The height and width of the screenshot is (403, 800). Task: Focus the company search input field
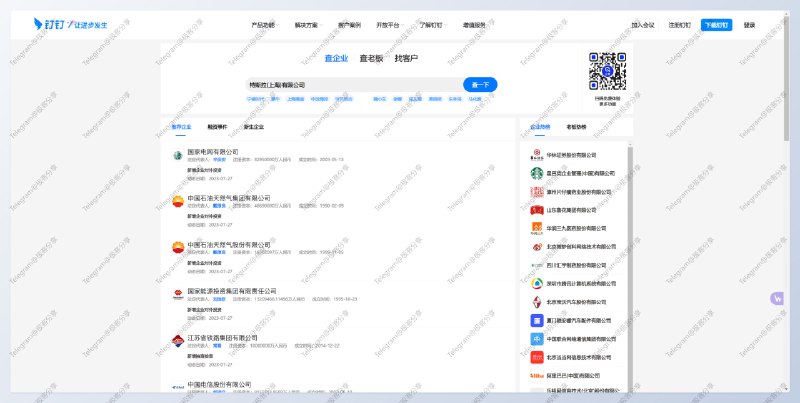[354, 85]
